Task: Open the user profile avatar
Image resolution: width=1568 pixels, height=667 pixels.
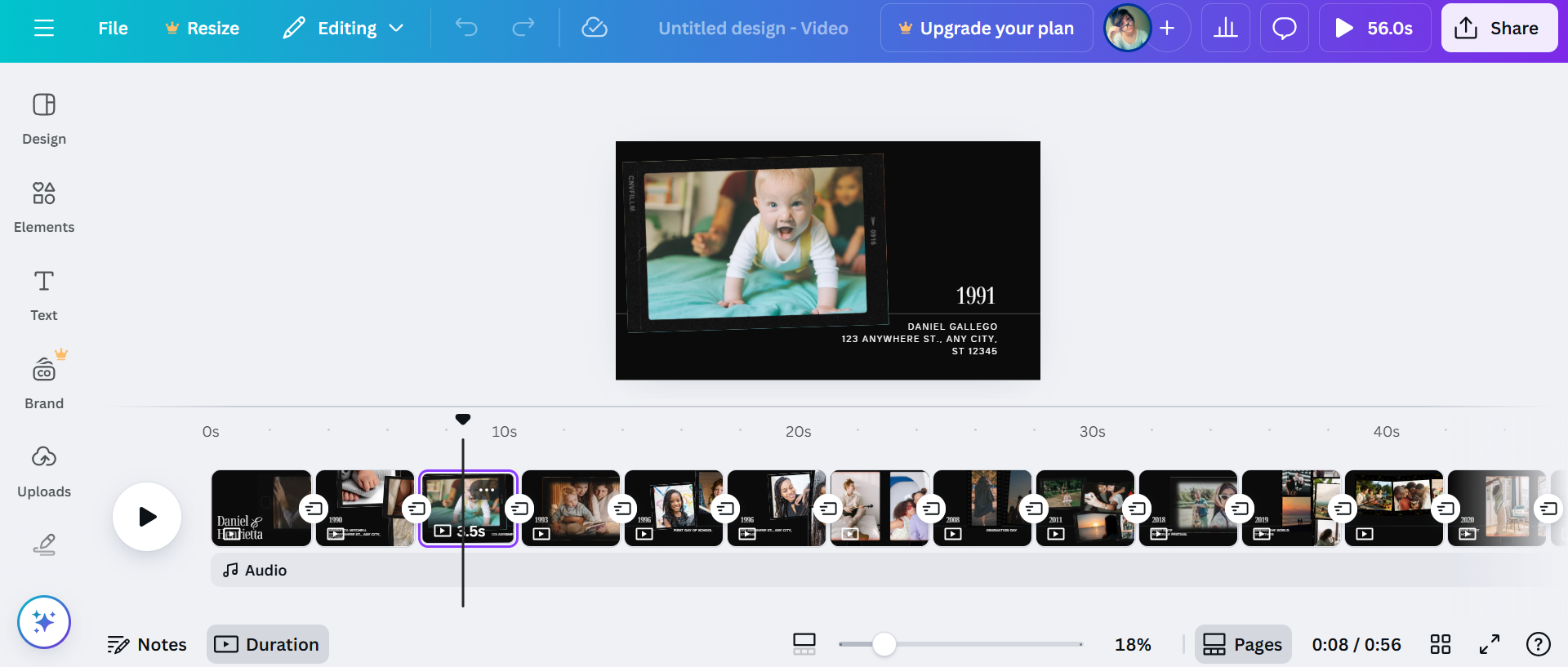Action: (x=1127, y=29)
